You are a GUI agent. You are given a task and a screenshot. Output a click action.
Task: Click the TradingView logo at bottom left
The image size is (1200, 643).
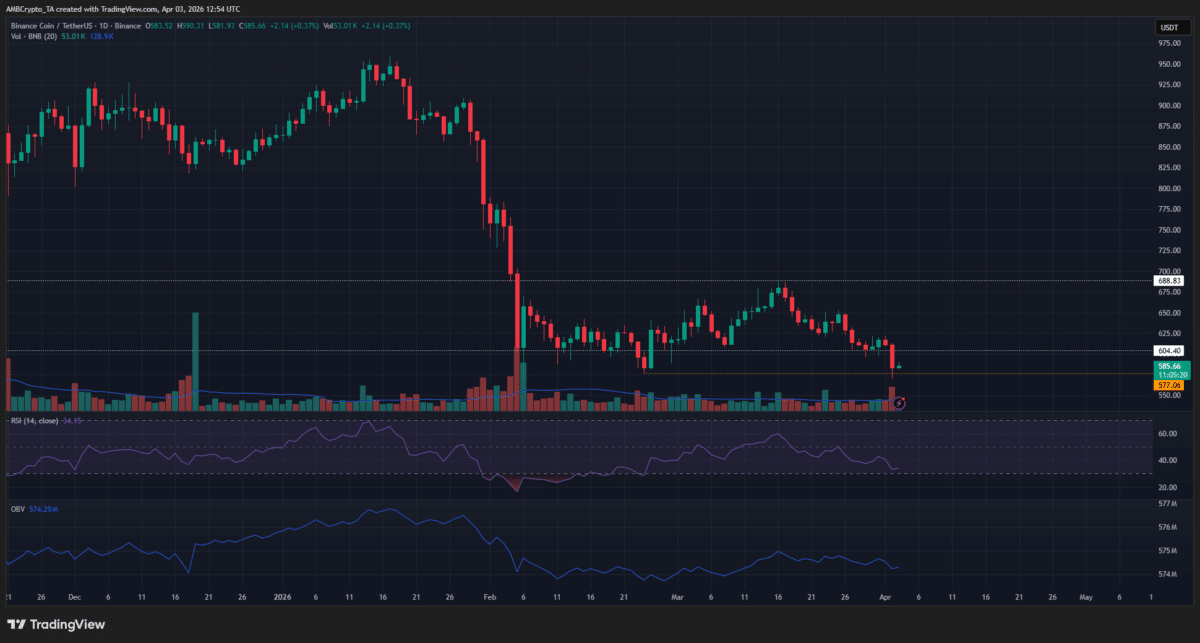55,624
